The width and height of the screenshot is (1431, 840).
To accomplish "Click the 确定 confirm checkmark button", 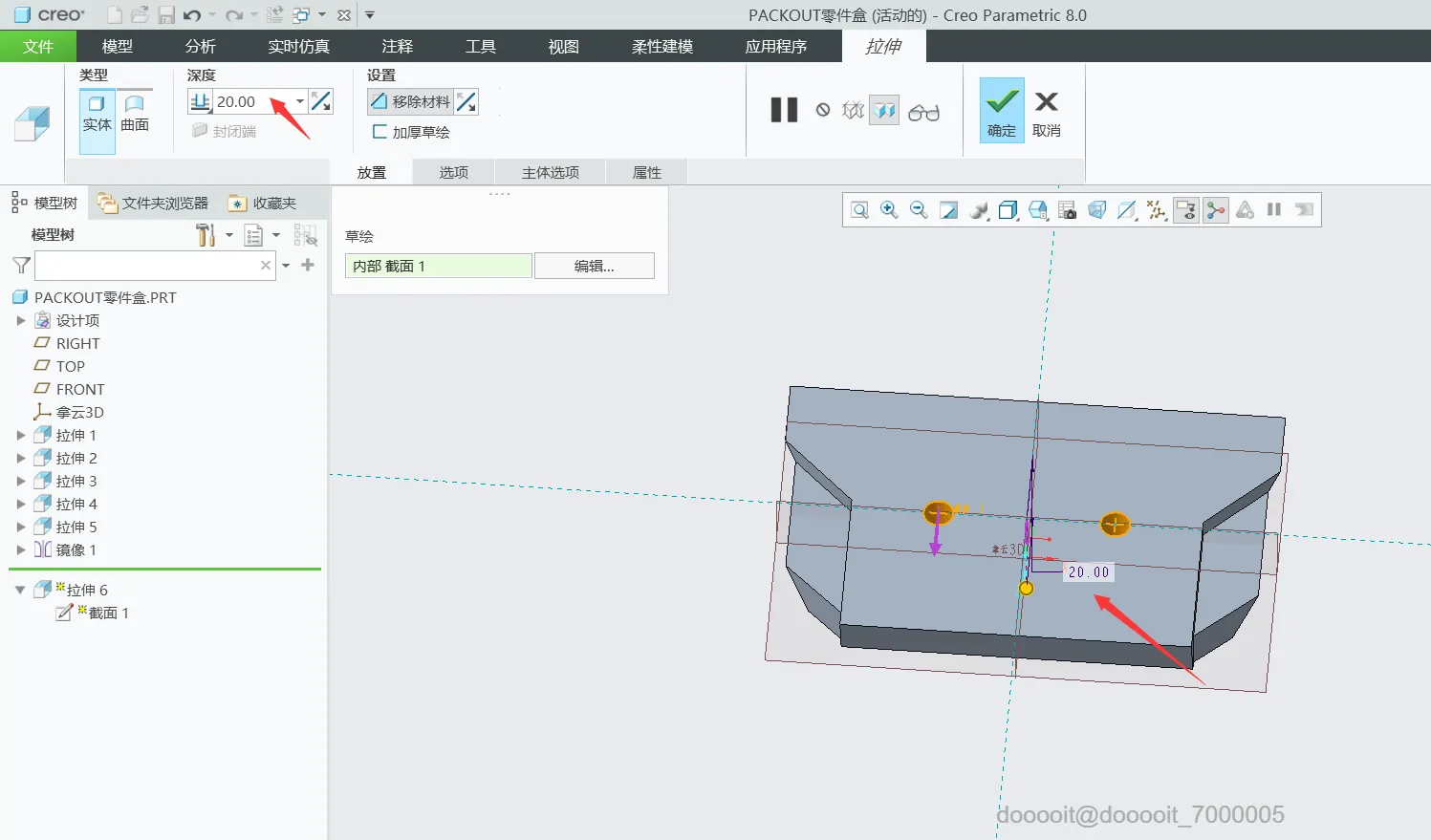I will (1002, 111).
